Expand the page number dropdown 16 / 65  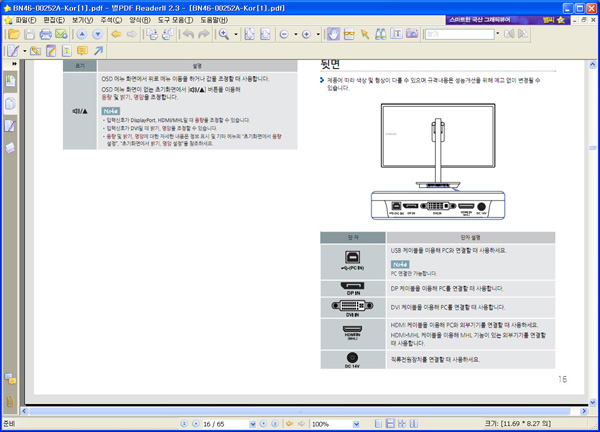253,424
